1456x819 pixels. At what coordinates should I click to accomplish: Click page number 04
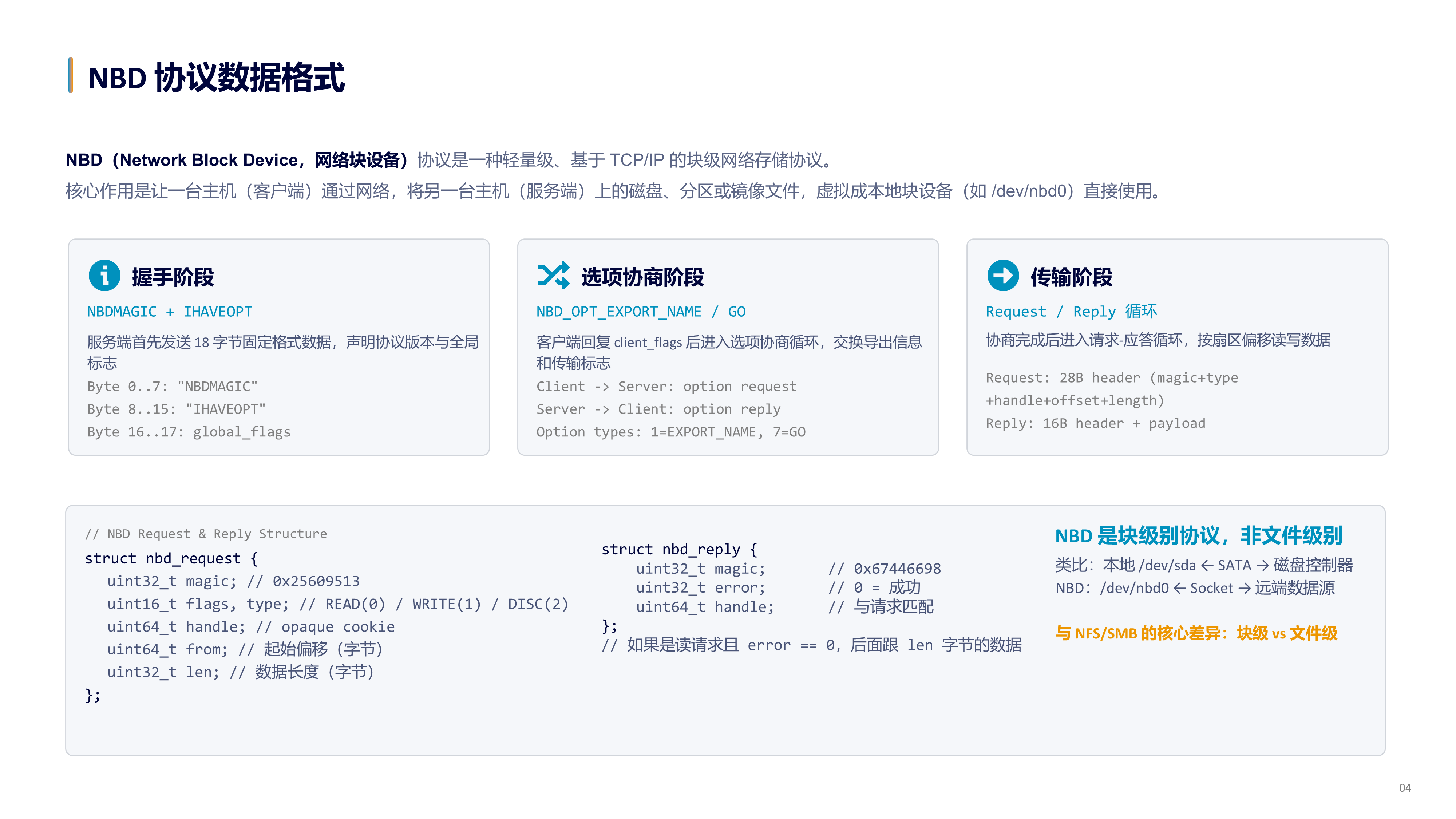pos(1405,788)
